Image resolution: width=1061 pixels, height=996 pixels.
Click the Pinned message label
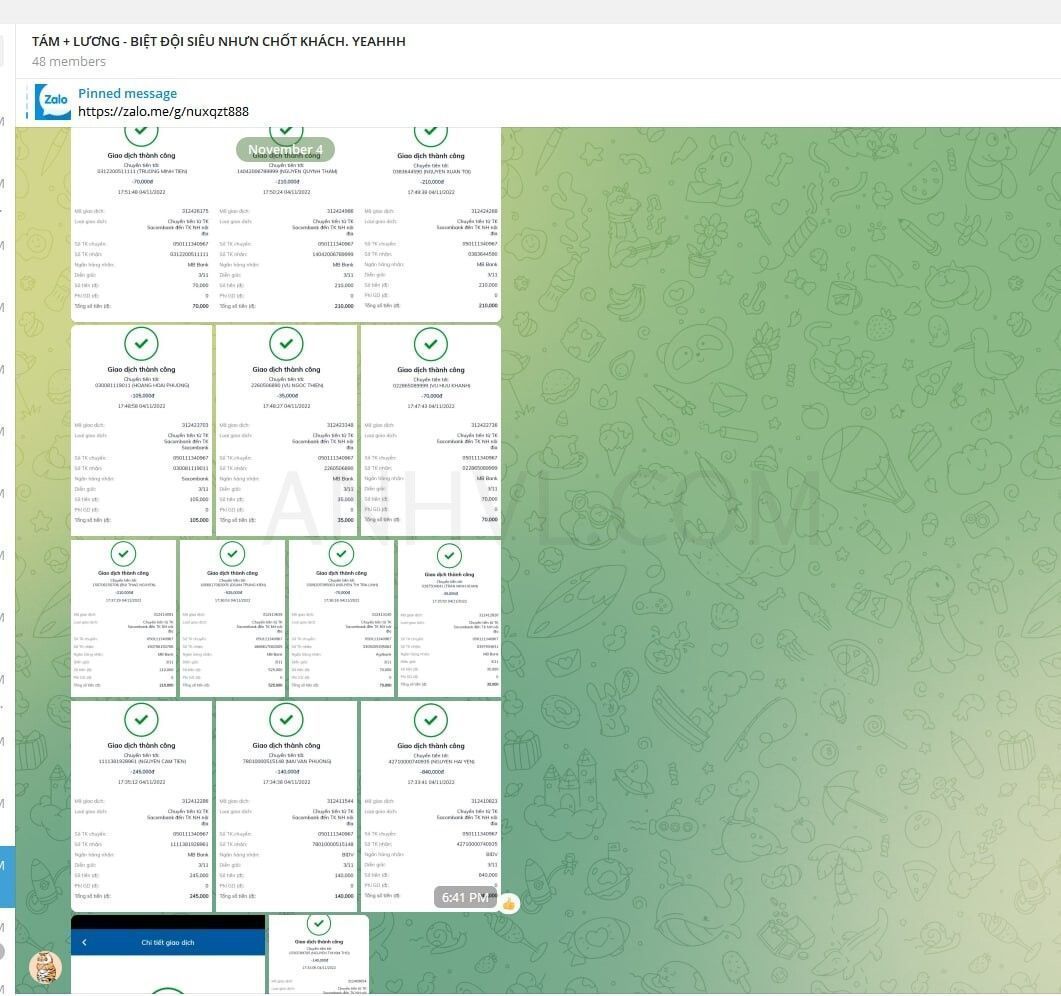[127, 93]
